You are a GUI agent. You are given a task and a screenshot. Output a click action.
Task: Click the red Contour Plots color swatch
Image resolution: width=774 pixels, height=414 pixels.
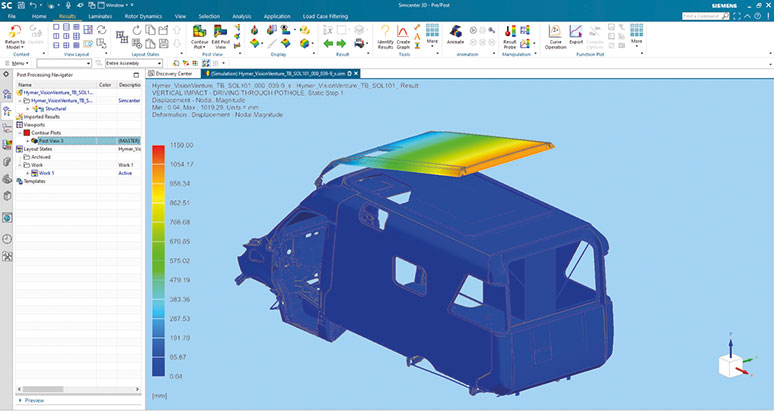tap(27, 133)
